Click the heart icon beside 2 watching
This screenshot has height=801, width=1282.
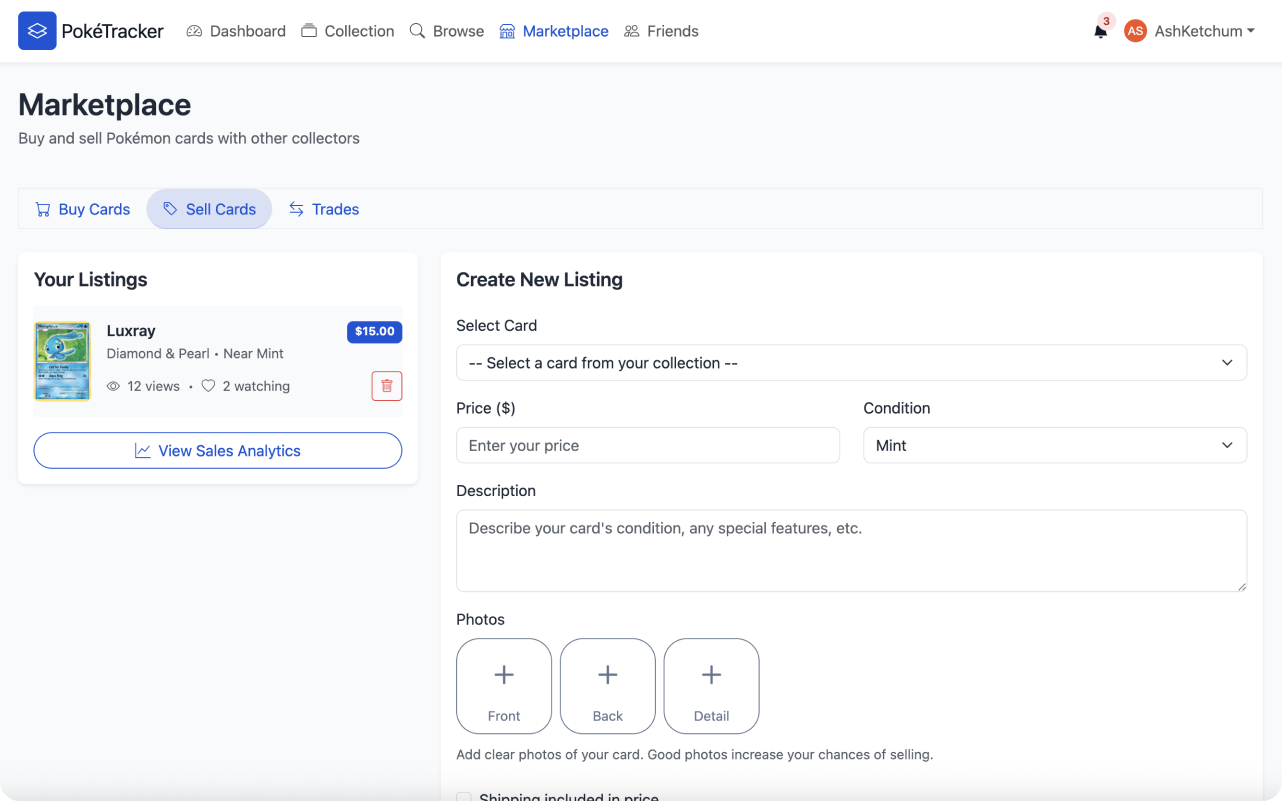[x=208, y=386]
